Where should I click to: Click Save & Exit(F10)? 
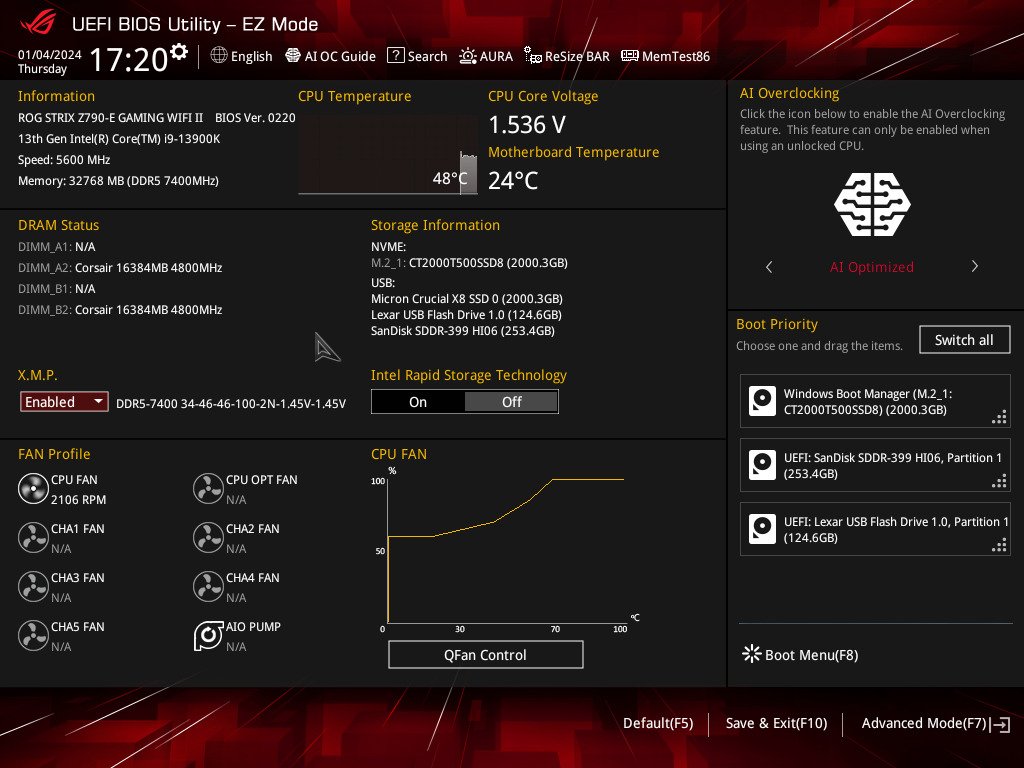click(x=776, y=723)
